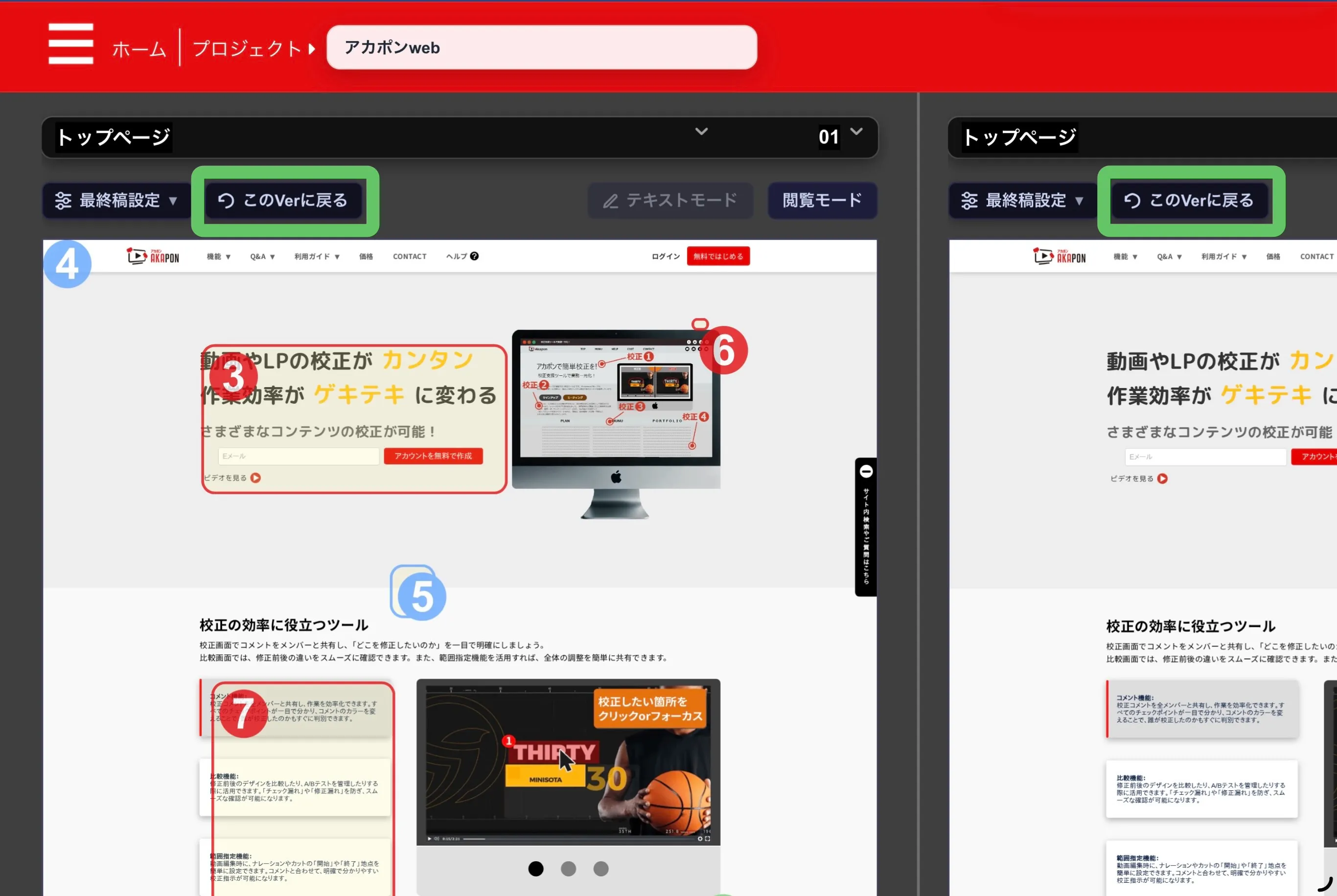Click left pane このVerに戻る button
This screenshot has height=896, width=1337.
pyautogui.click(x=283, y=201)
